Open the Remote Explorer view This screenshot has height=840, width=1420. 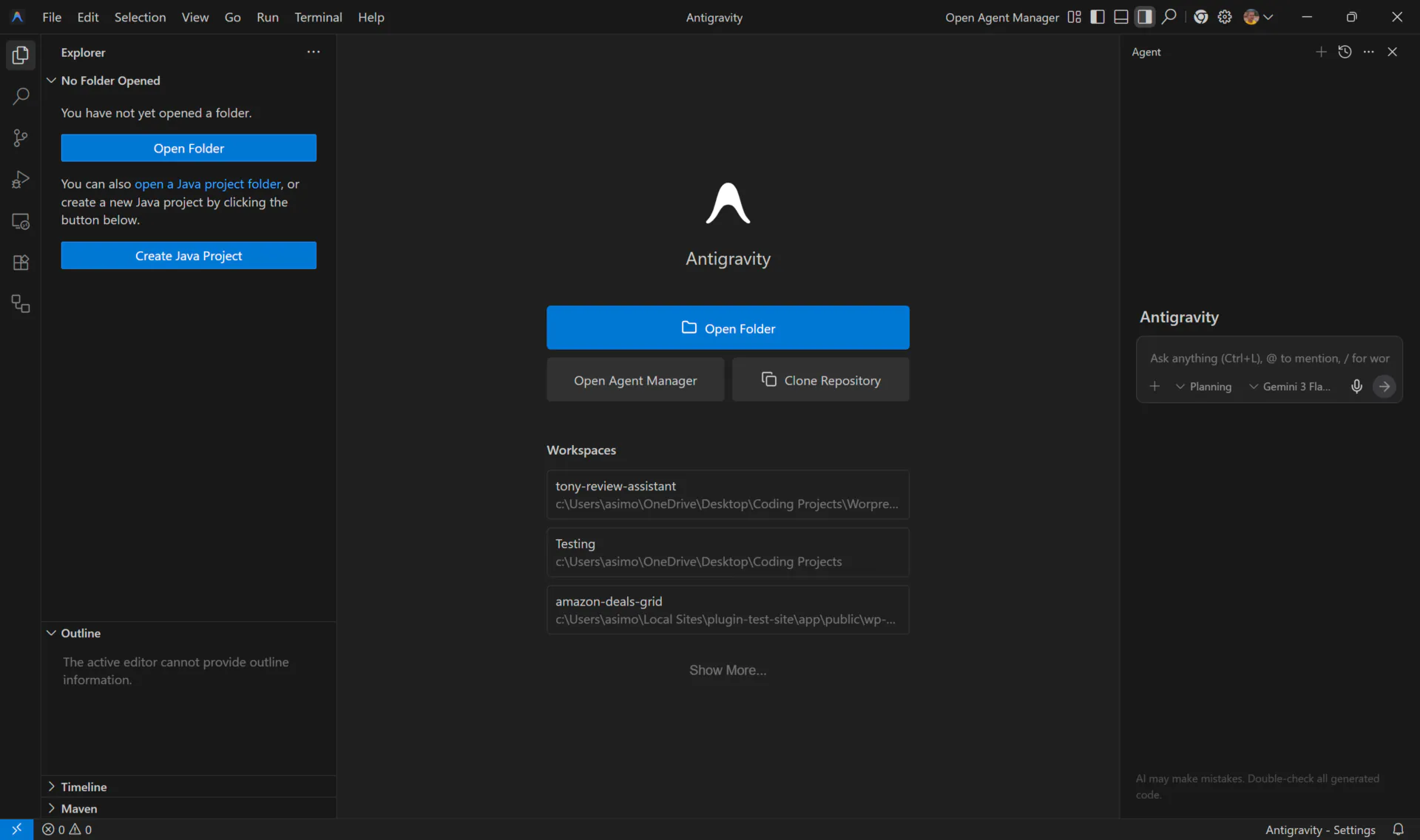click(x=21, y=221)
